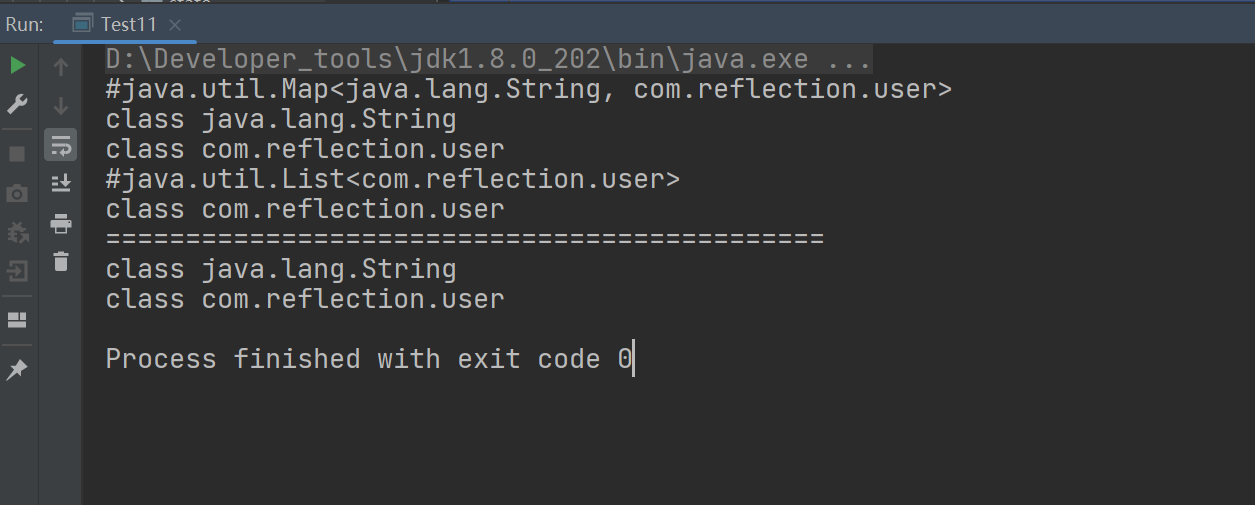Viewport: 1255px width, 505px height.
Task: Open run configuration via wrench icon
Action: 18,104
